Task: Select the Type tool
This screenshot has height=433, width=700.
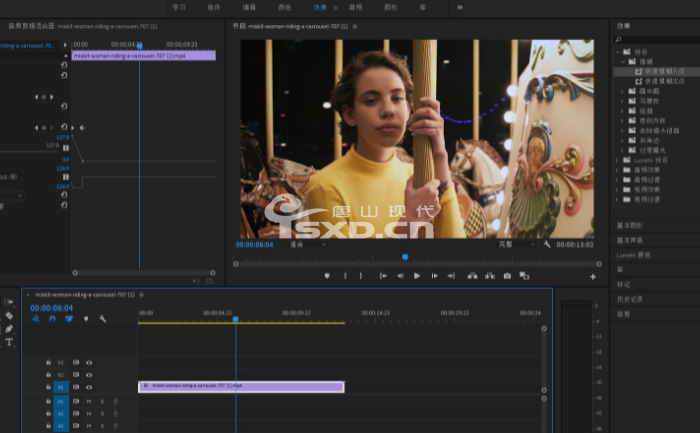Action: click(8, 342)
